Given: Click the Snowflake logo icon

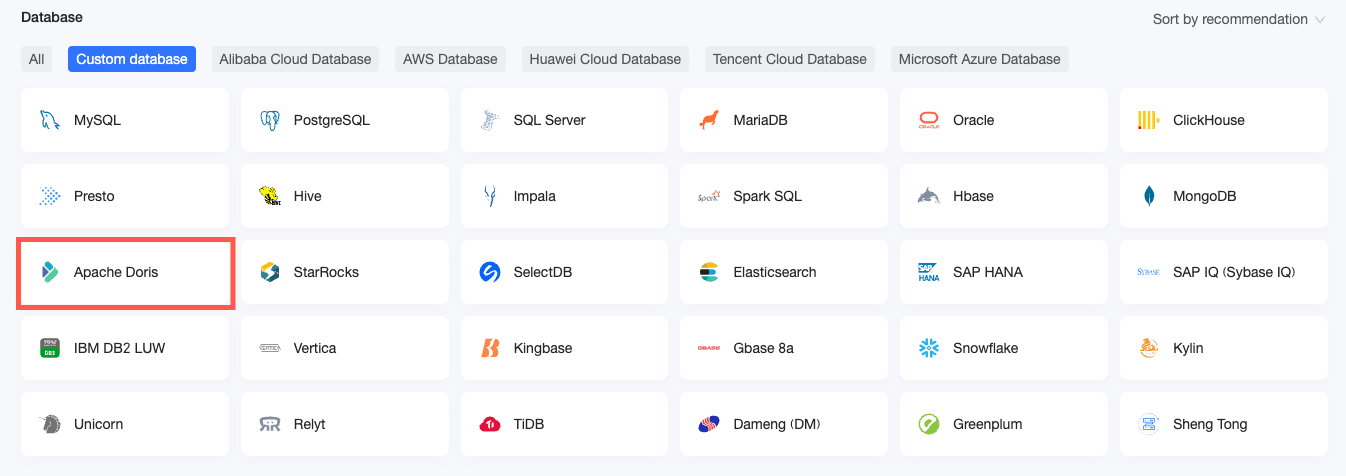Looking at the screenshot, I should (x=929, y=348).
